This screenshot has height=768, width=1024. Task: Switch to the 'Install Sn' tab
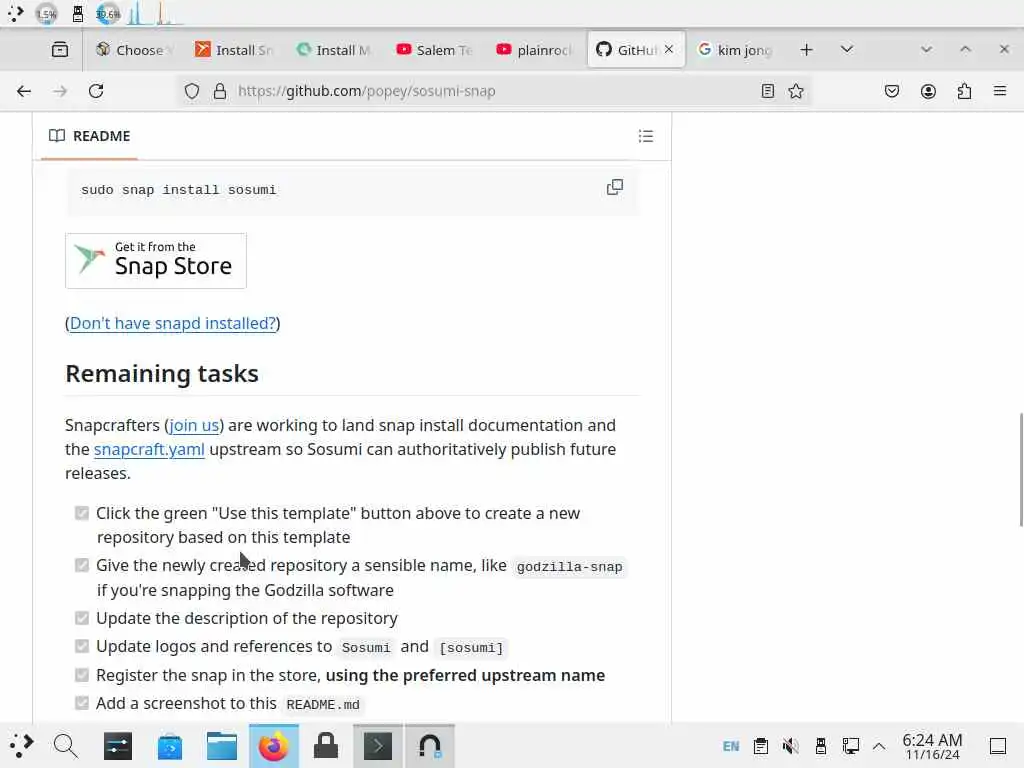click(x=236, y=50)
